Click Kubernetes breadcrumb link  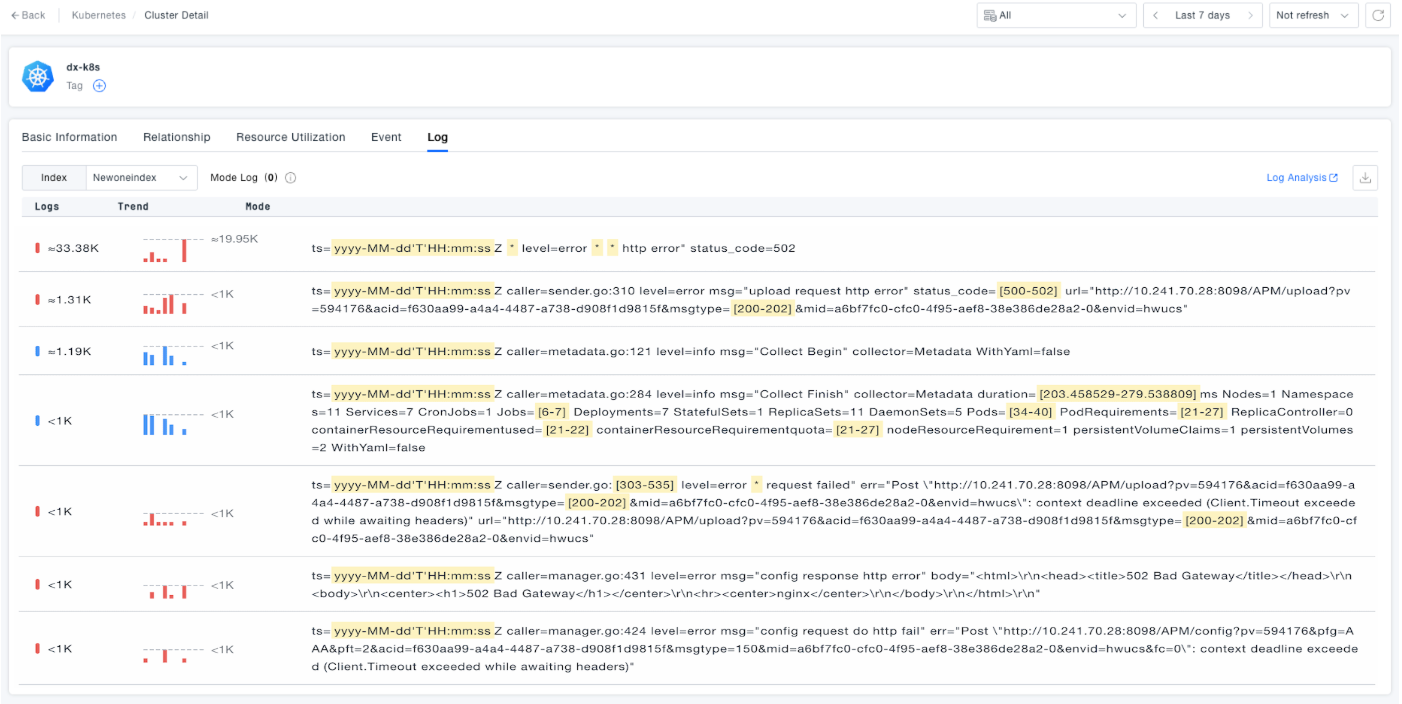[99, 16]
